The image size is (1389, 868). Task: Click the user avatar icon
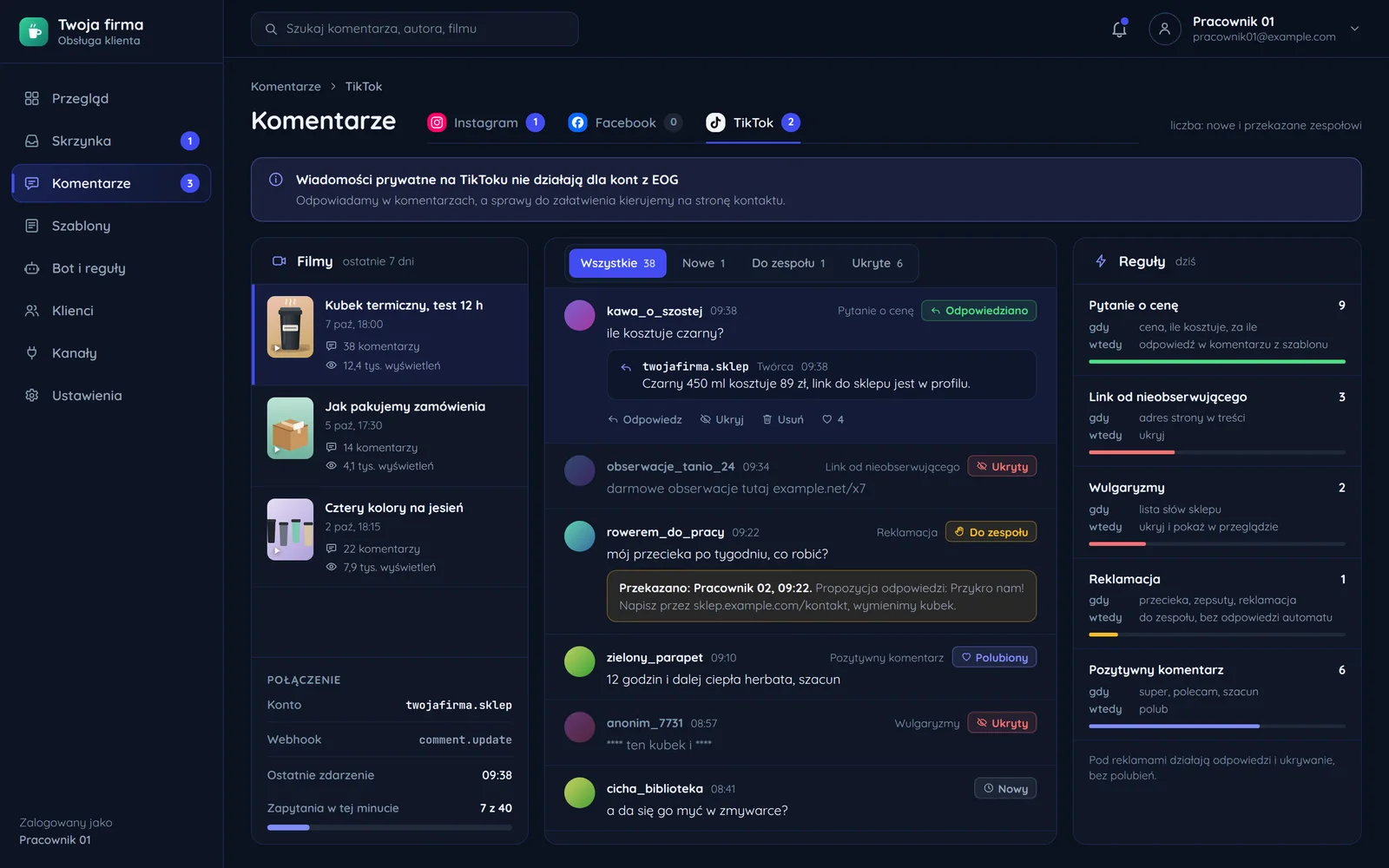tap(1165, 29)
